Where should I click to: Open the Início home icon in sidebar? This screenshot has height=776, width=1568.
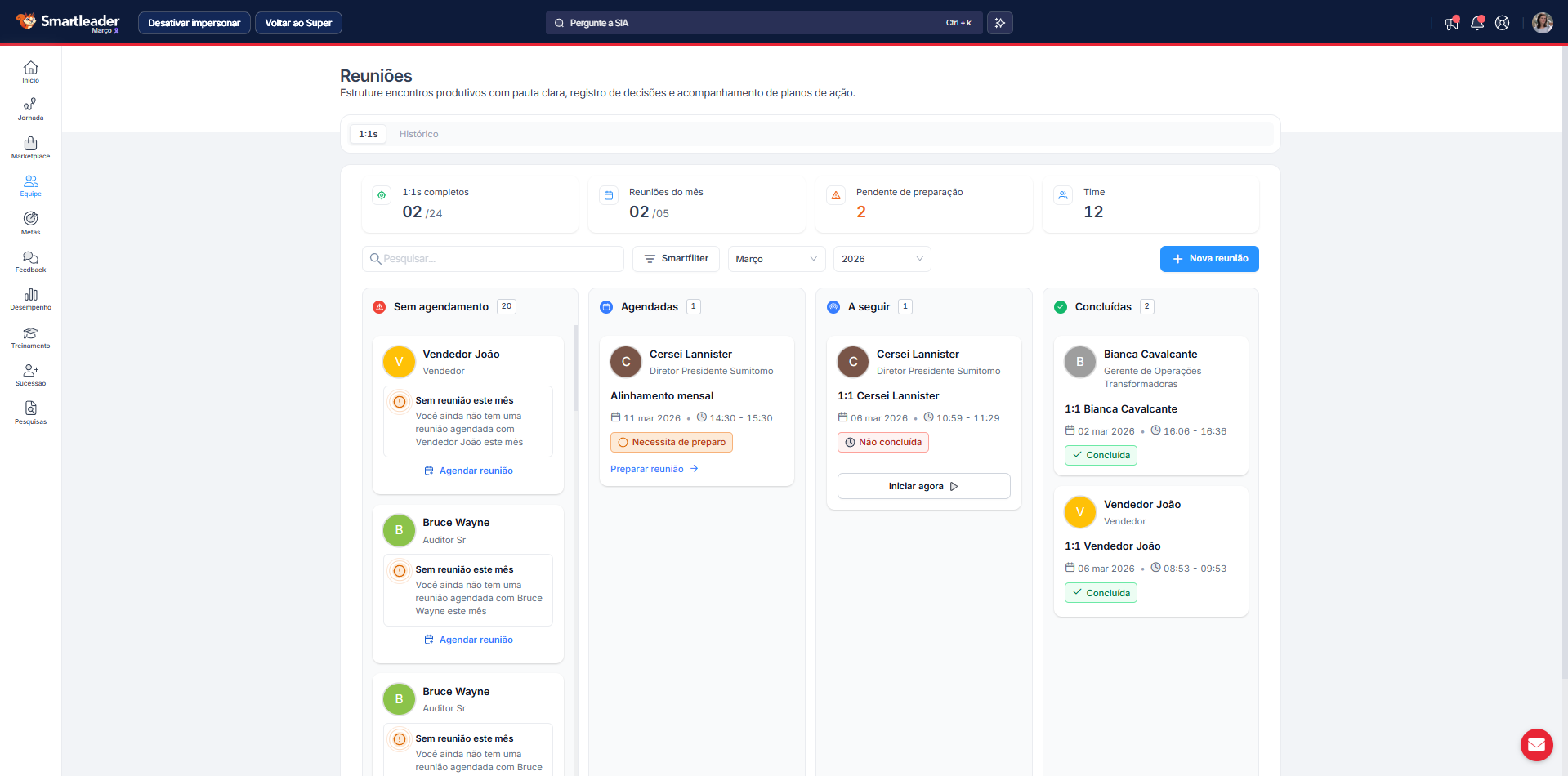click(x=30, y=72)
